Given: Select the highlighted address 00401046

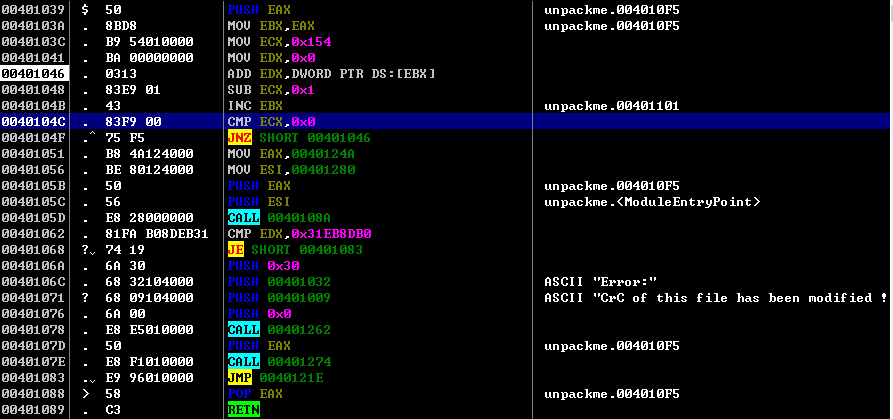Looking at the screenshot, I should (x=34, y=73).
